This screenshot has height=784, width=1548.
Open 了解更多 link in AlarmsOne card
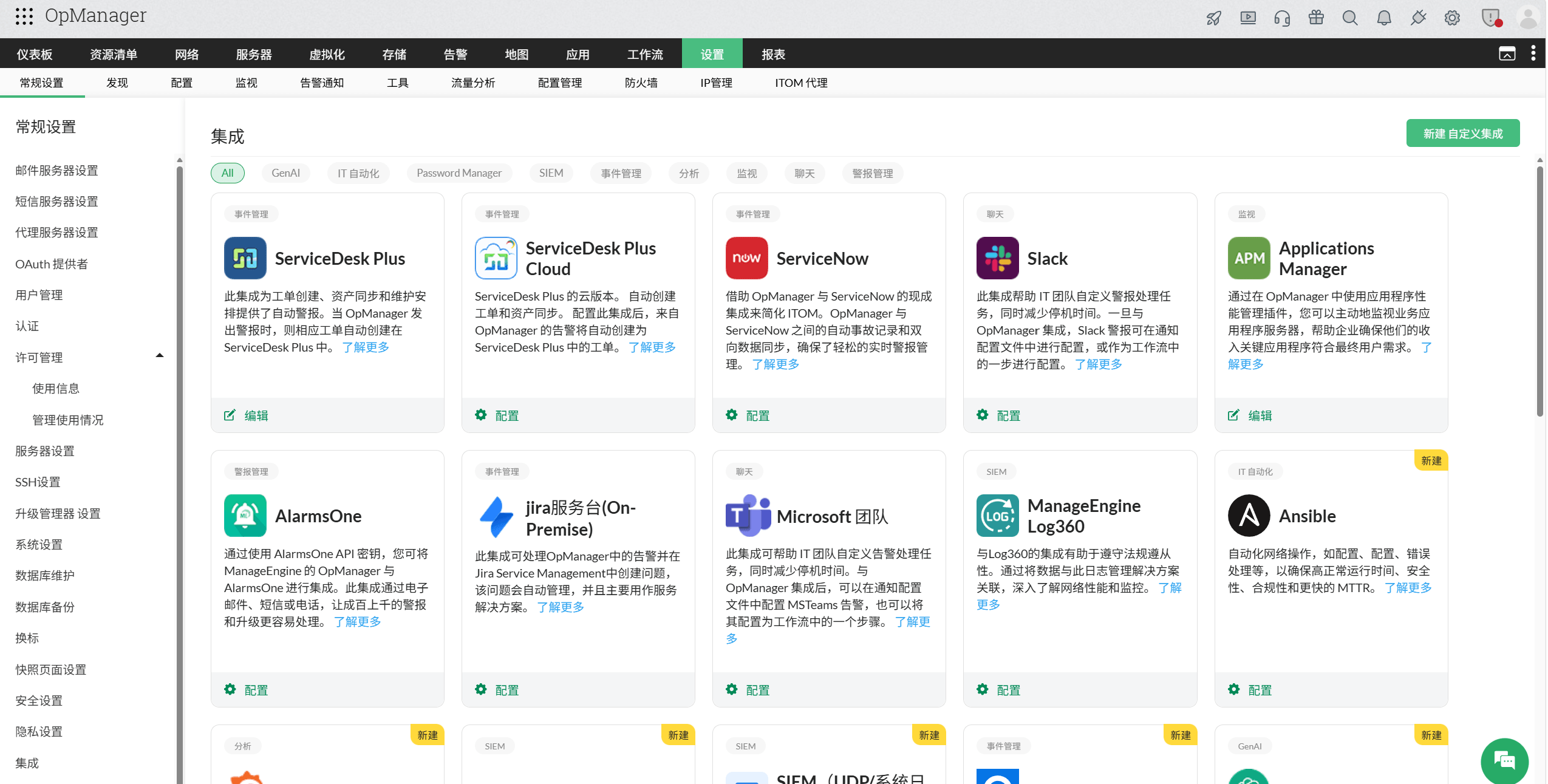[x=358, y=621]
